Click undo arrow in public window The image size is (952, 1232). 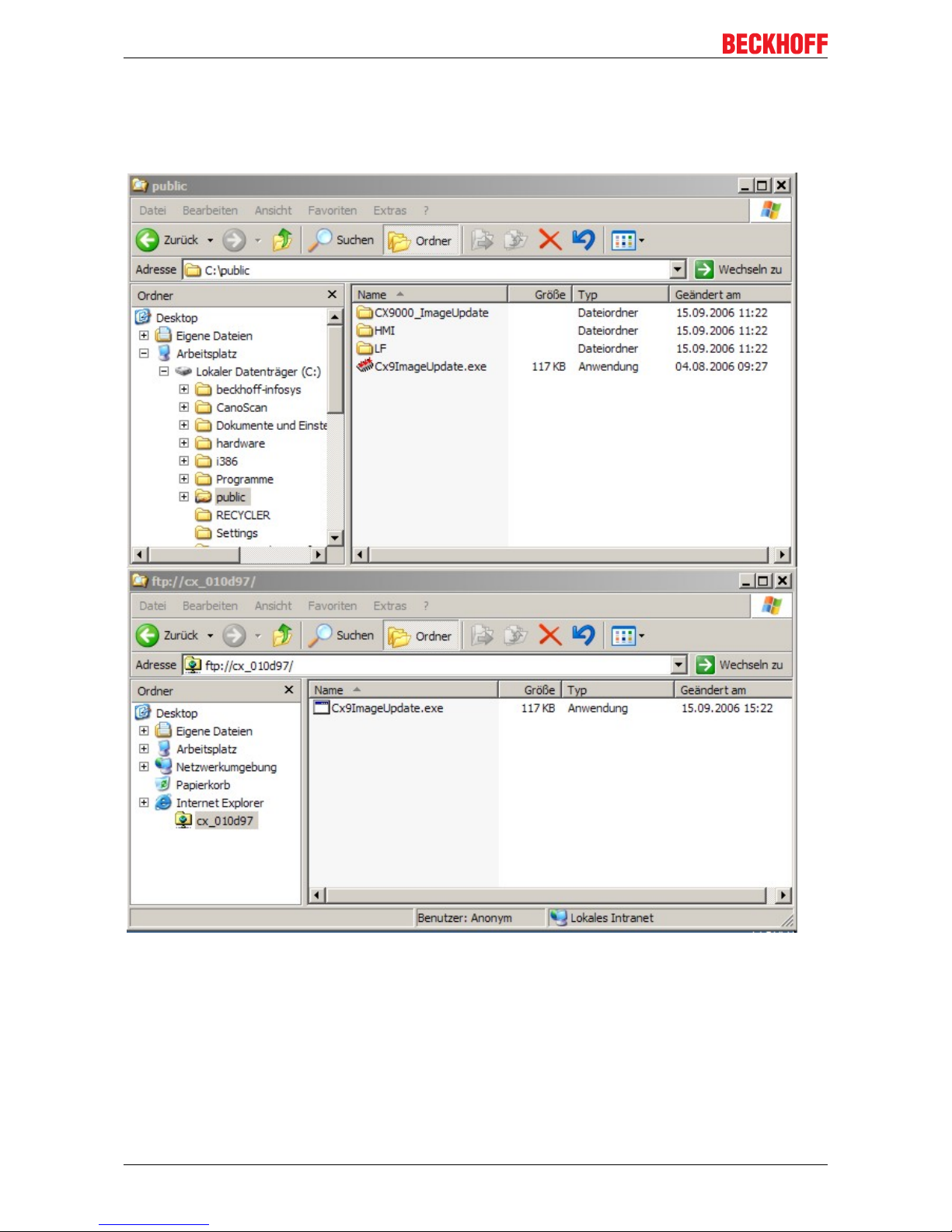[x=584, y=240]
